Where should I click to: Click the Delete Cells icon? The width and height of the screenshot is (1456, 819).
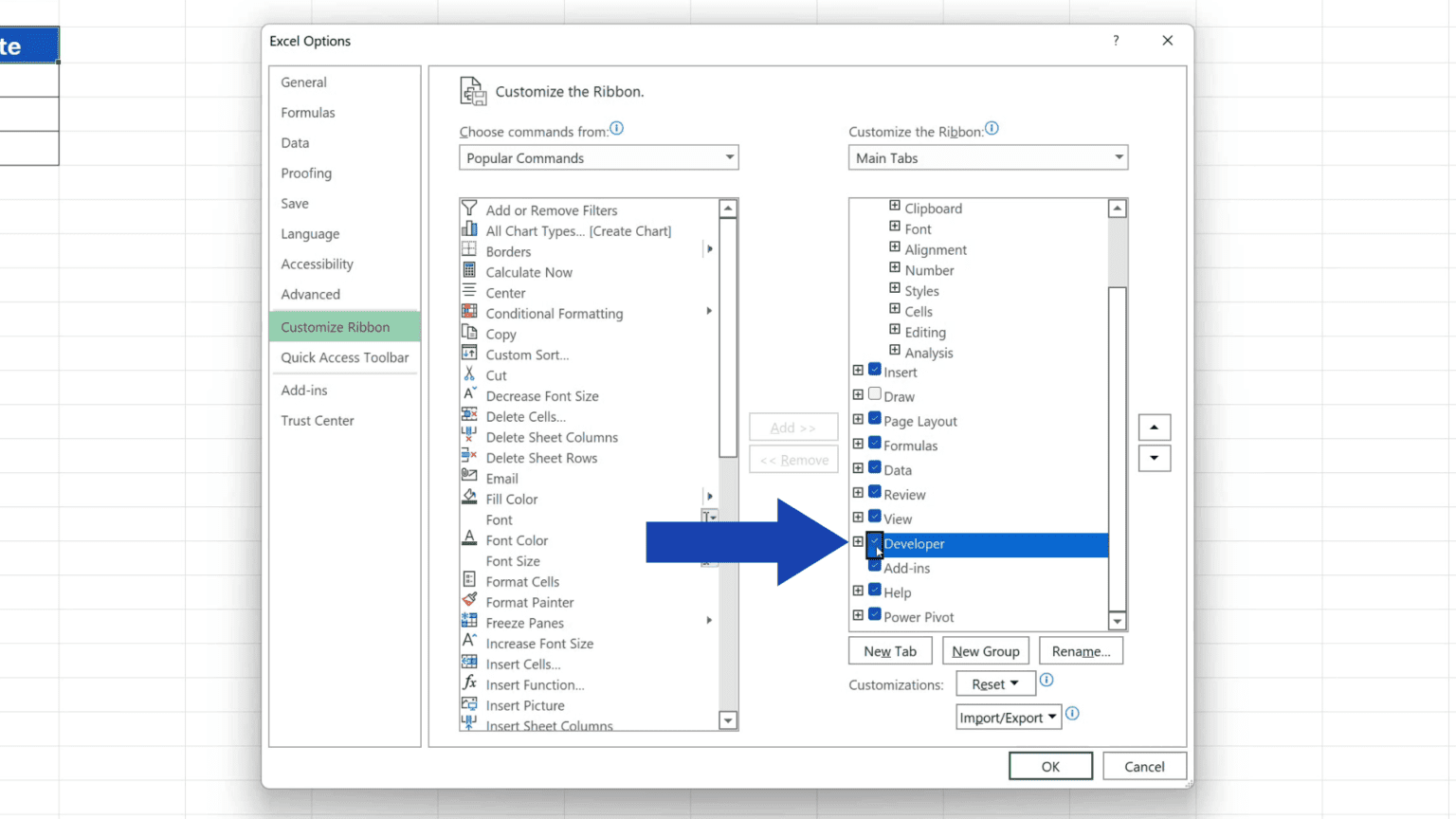tap(469, 415)
